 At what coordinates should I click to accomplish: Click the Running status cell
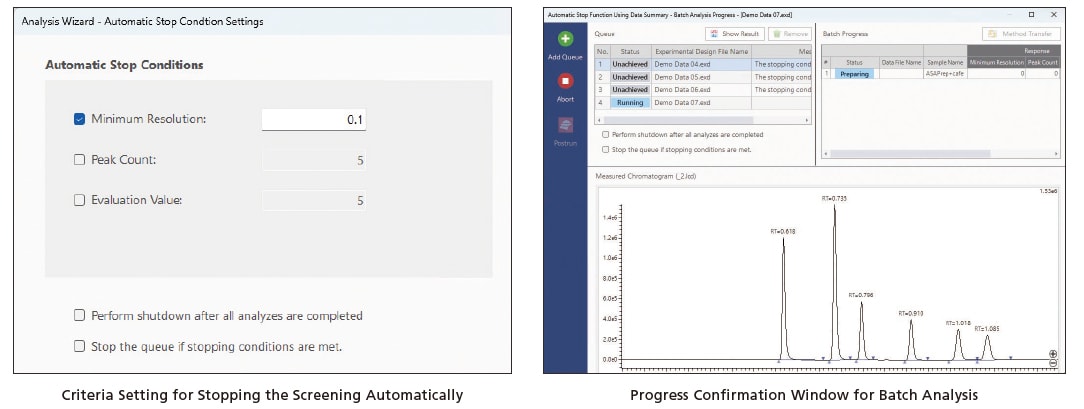(x=630, y=103)
